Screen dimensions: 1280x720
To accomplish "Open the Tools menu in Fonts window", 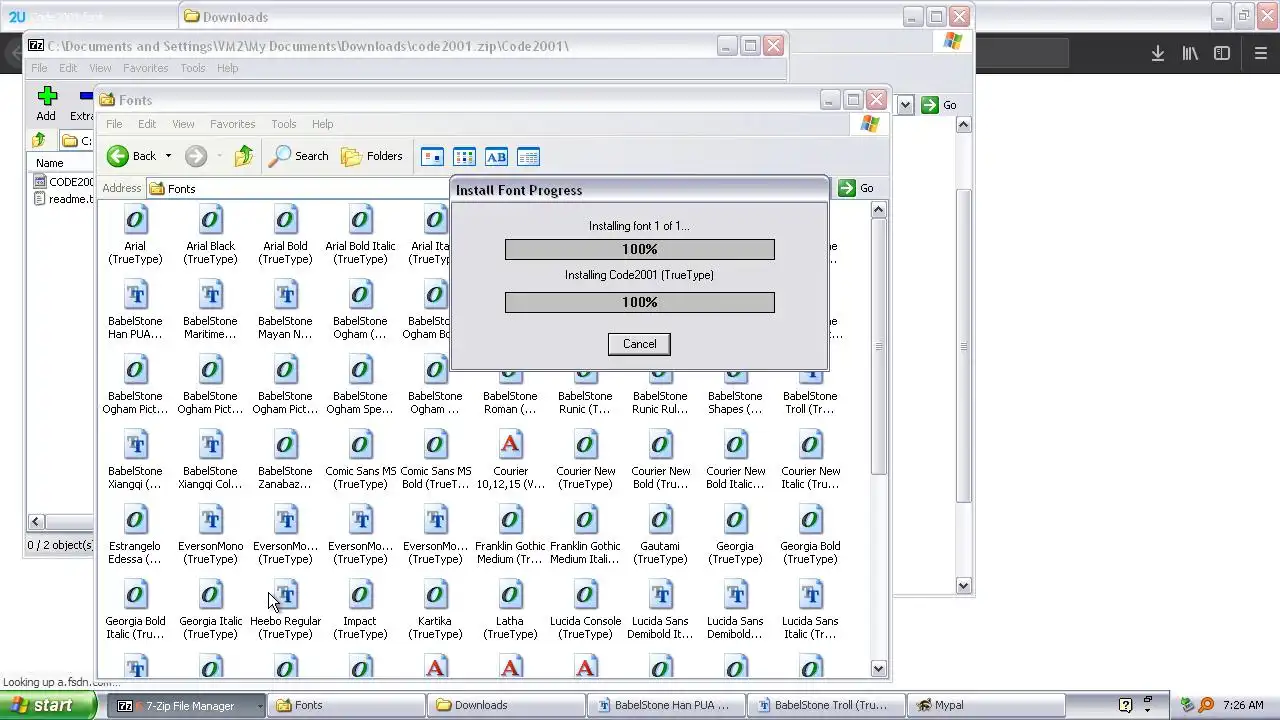I will pyautogui.click(x=284, y=124).
